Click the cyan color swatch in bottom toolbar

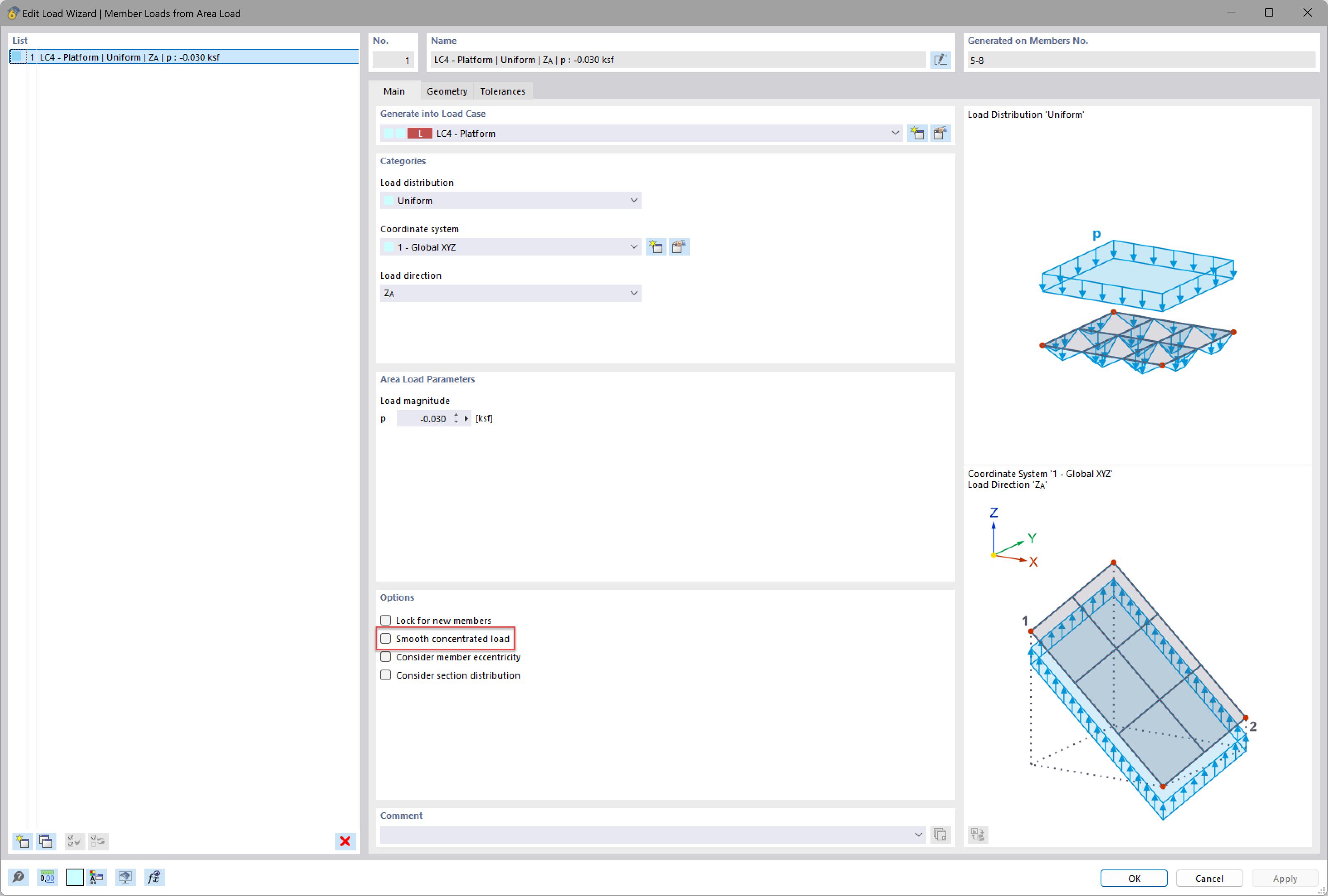[75, 878]
